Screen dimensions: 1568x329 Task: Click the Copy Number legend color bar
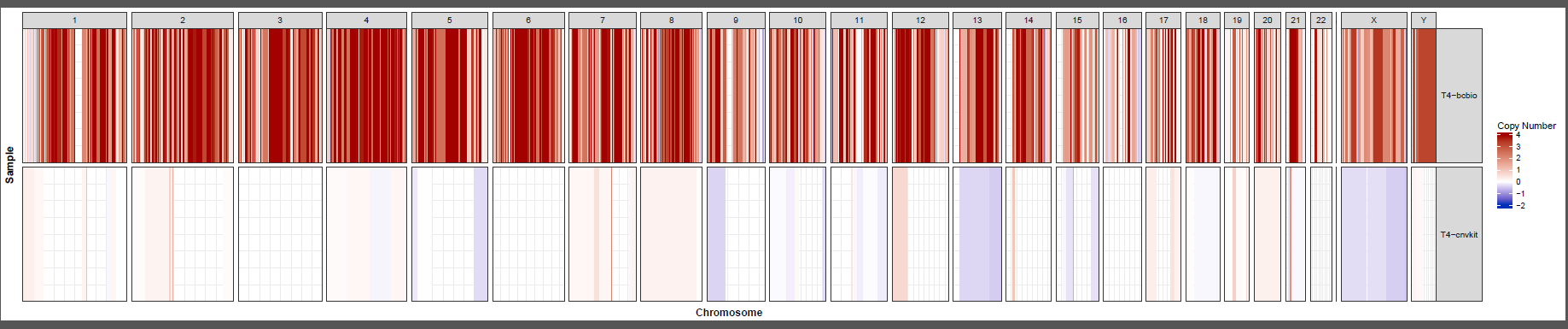pos(1505,171)
